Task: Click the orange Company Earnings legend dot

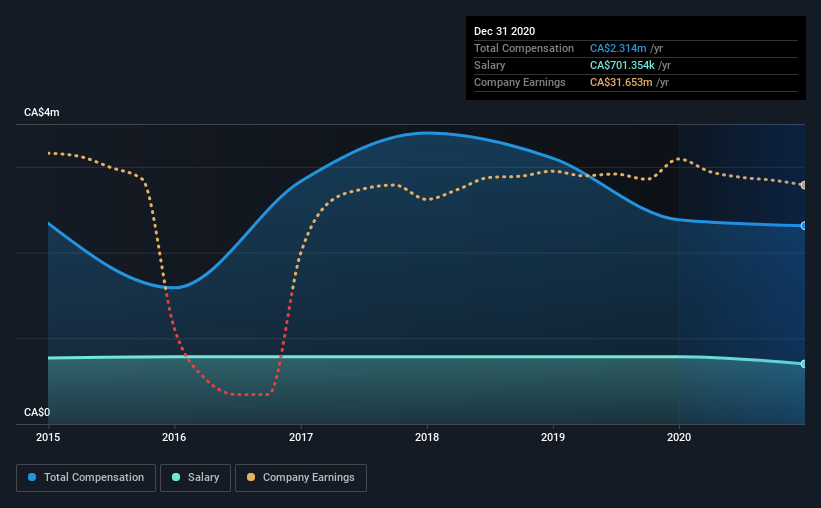Action: (251, 477)
